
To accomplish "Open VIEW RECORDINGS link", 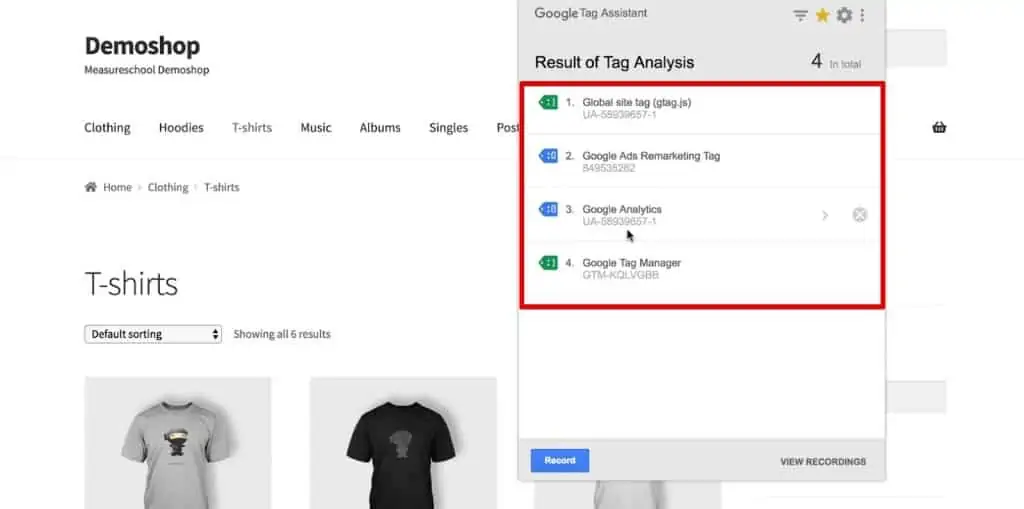I will pos(823,461).
